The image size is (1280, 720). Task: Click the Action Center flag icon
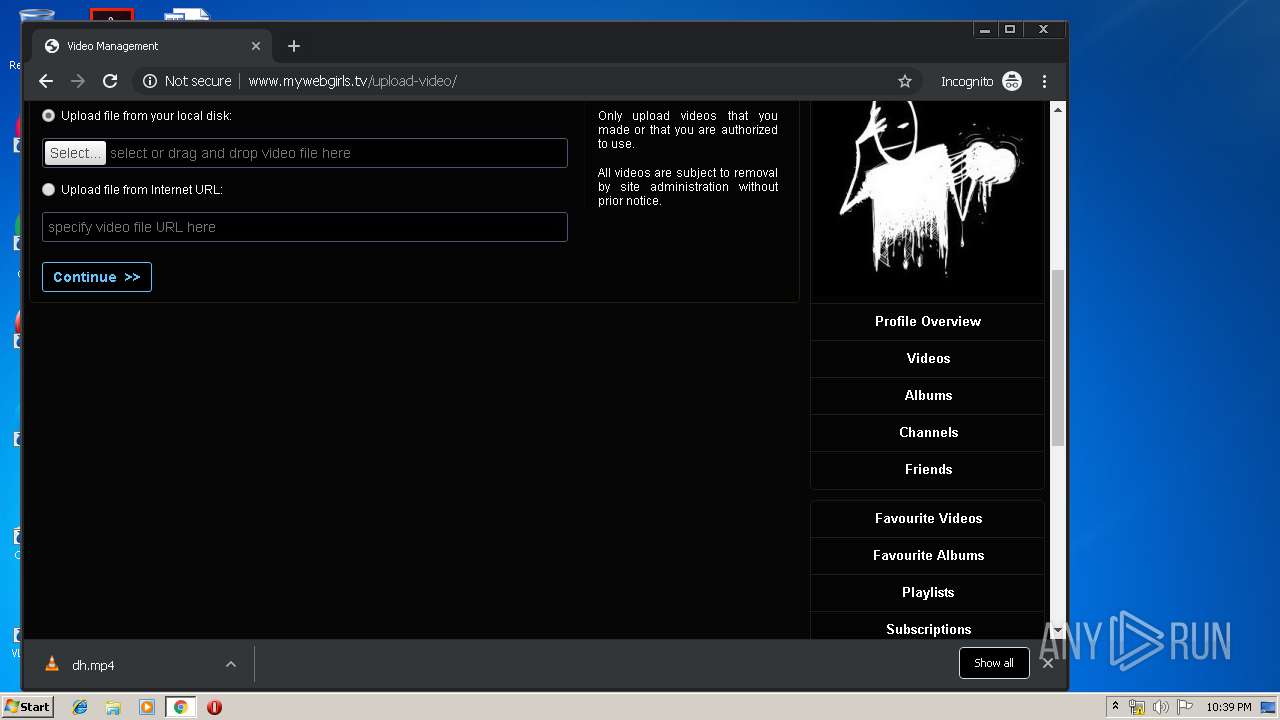coord(1184,707)
